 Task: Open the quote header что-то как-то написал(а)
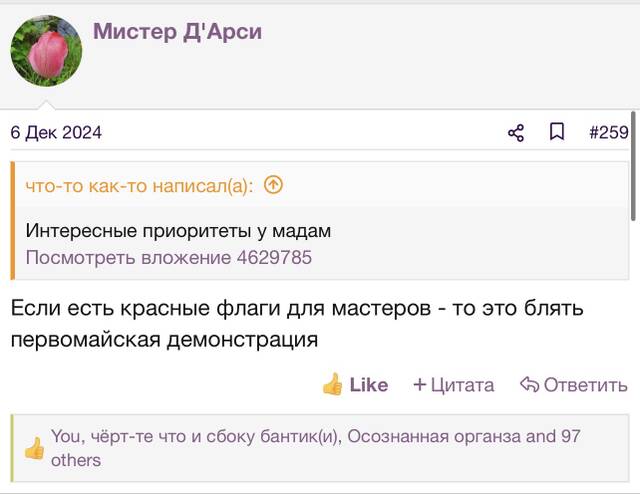(x=139, y=186)
